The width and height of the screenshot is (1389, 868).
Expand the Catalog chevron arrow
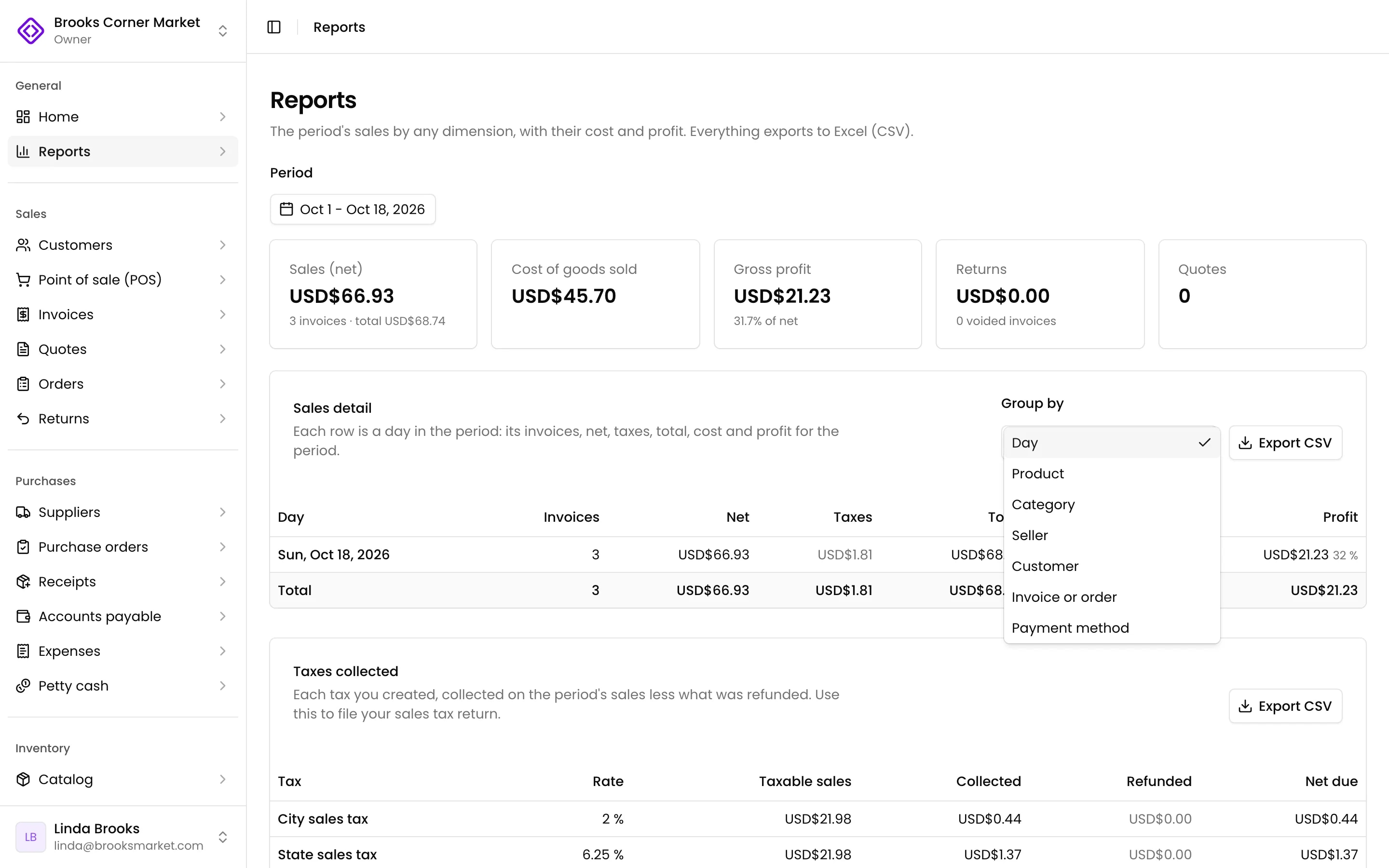pos(223,779)
